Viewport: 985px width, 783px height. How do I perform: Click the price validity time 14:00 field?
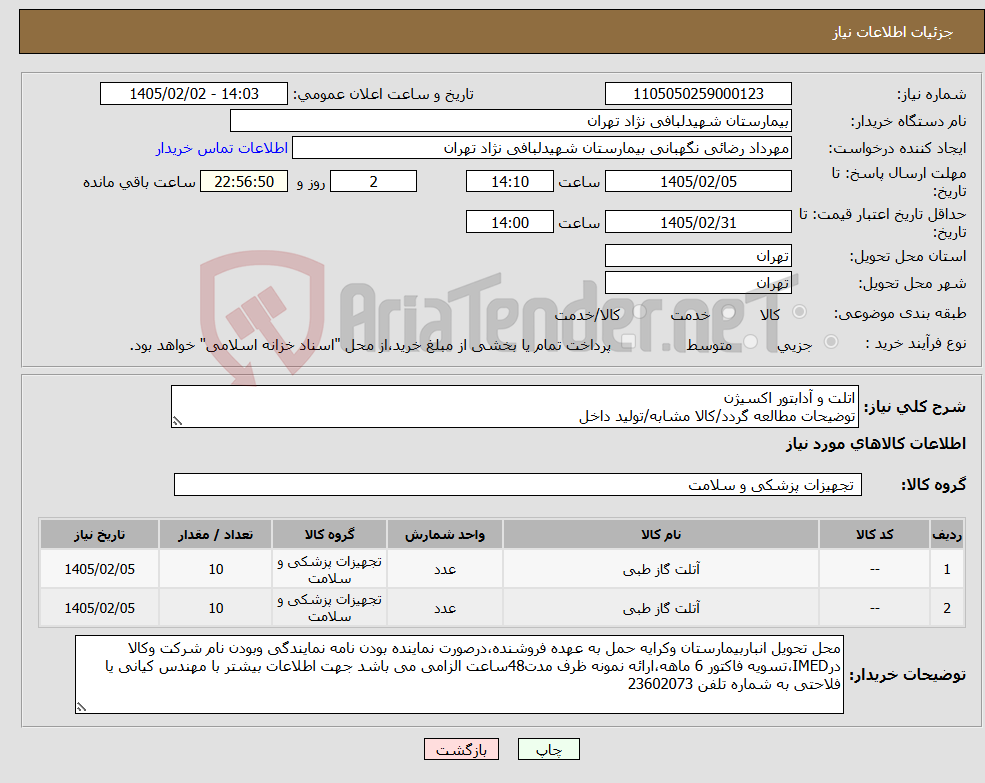(509, 222)
